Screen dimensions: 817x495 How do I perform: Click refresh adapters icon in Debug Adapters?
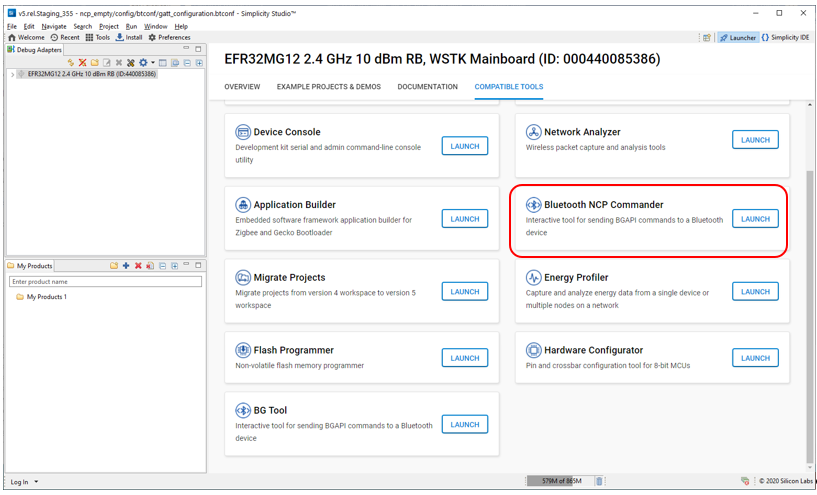[71, 63]
